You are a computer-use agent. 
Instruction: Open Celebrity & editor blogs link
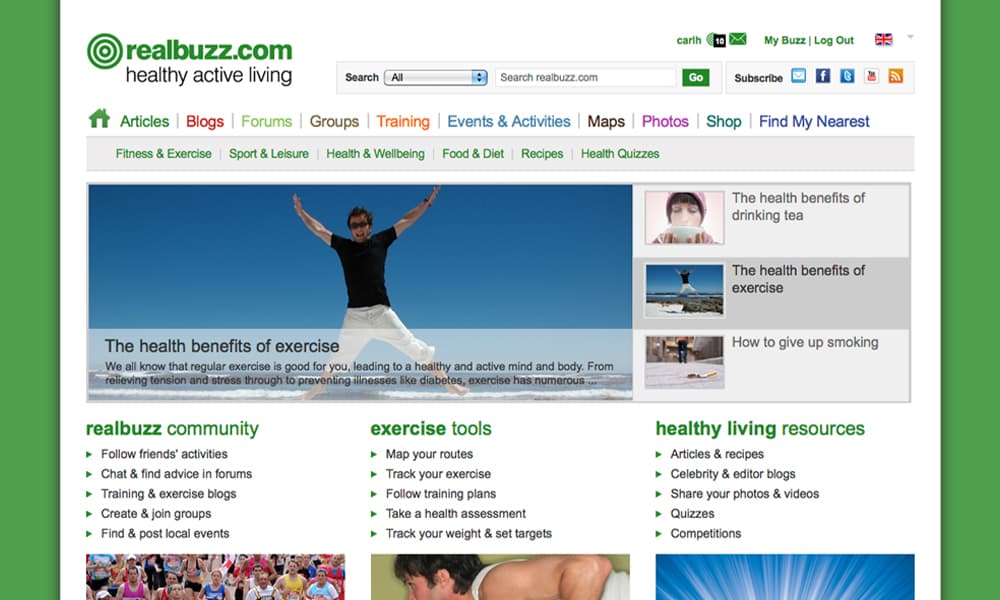click(733, 474)
